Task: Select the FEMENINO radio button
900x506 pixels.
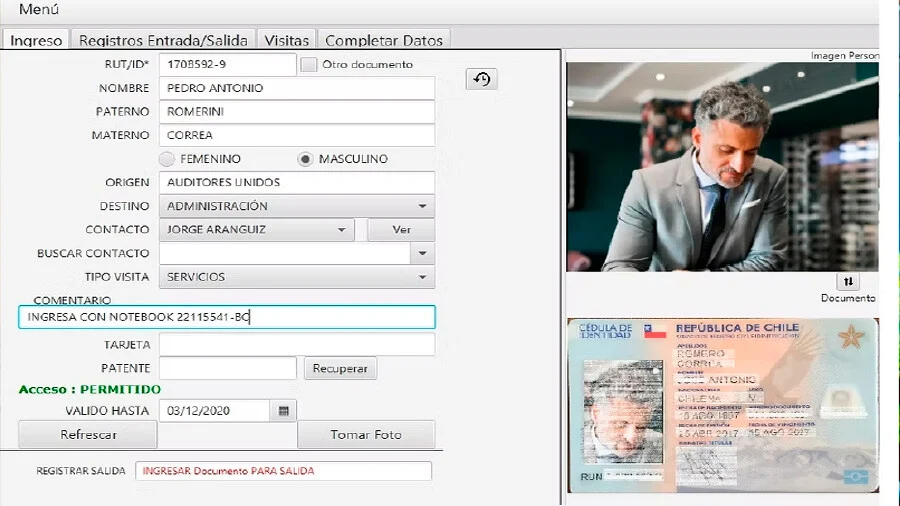Action: (x=167, y=159)
